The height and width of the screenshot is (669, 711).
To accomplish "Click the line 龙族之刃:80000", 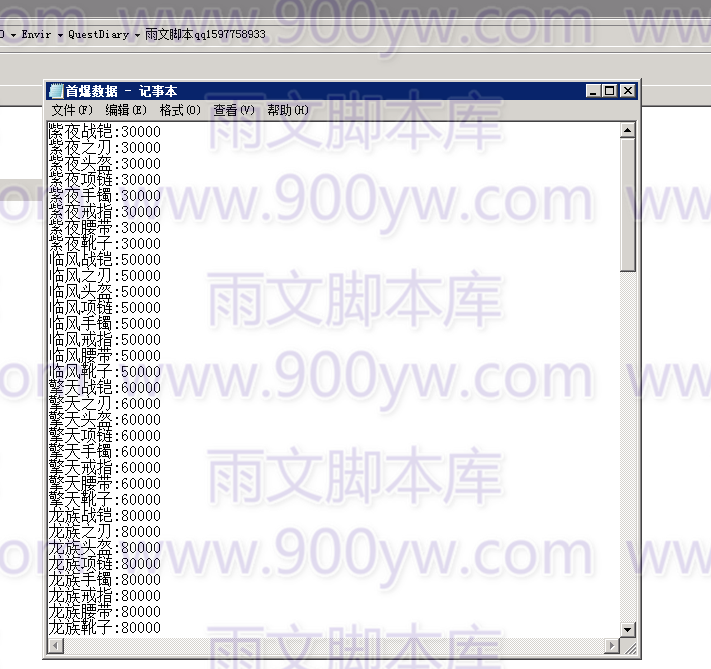I will 105,531.
